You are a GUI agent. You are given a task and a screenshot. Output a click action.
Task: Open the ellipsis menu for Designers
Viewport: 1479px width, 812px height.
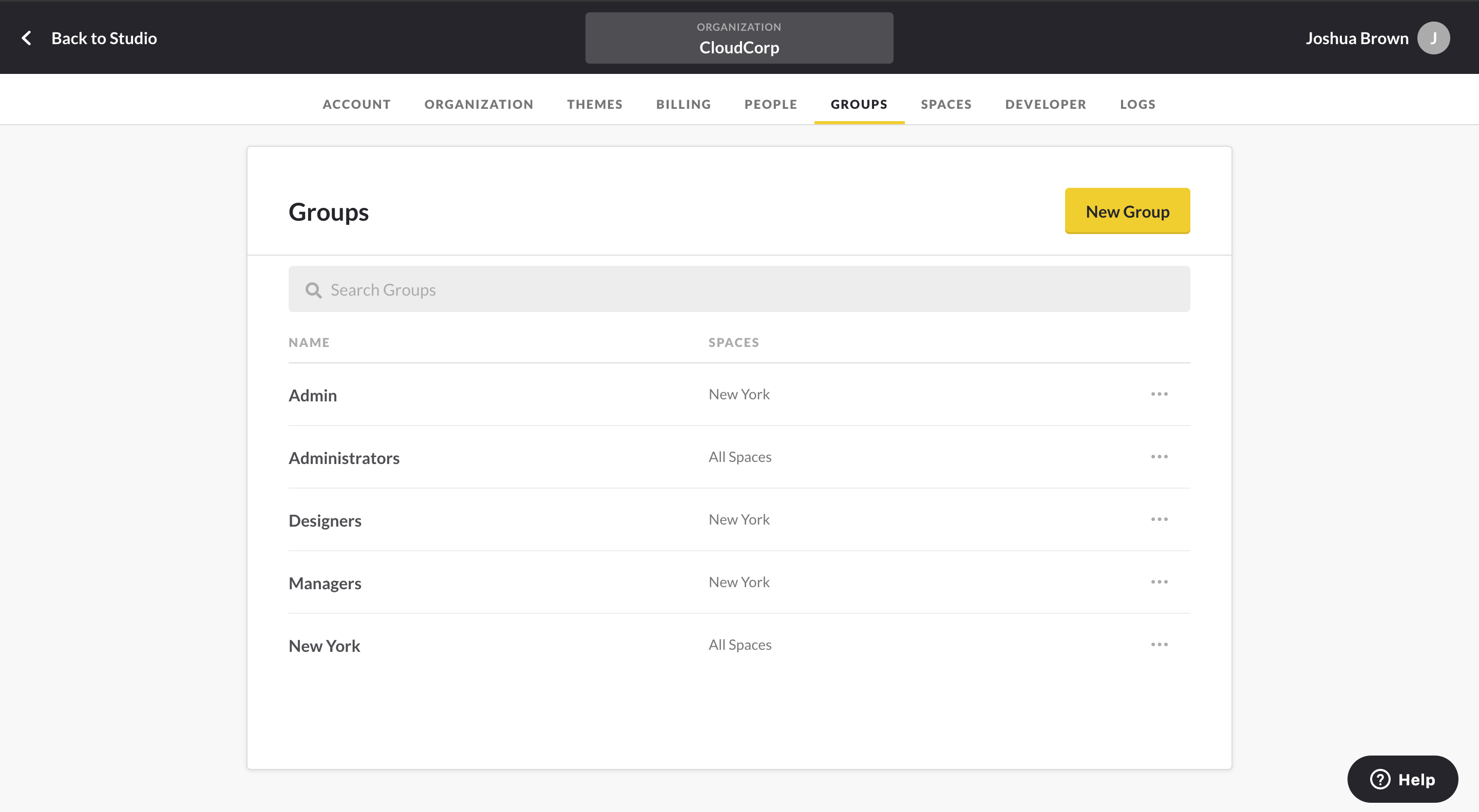tap(1160, 519)
